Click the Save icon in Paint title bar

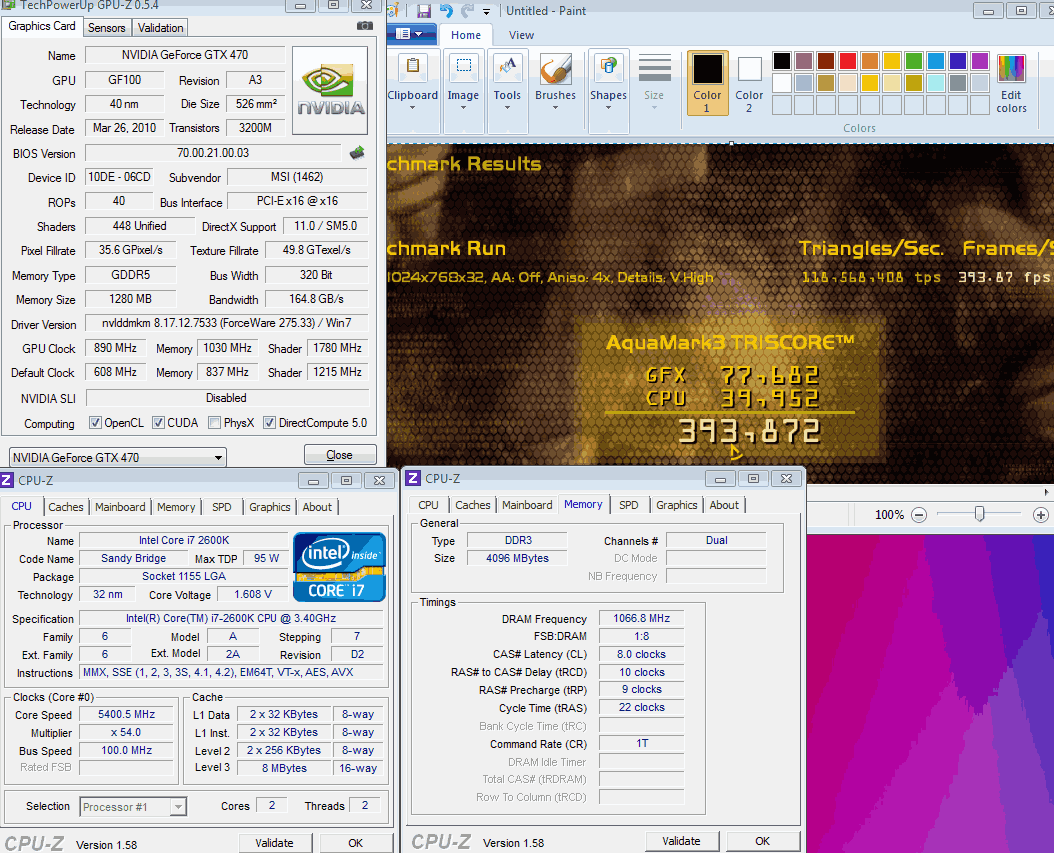click(x=423, y=11)
